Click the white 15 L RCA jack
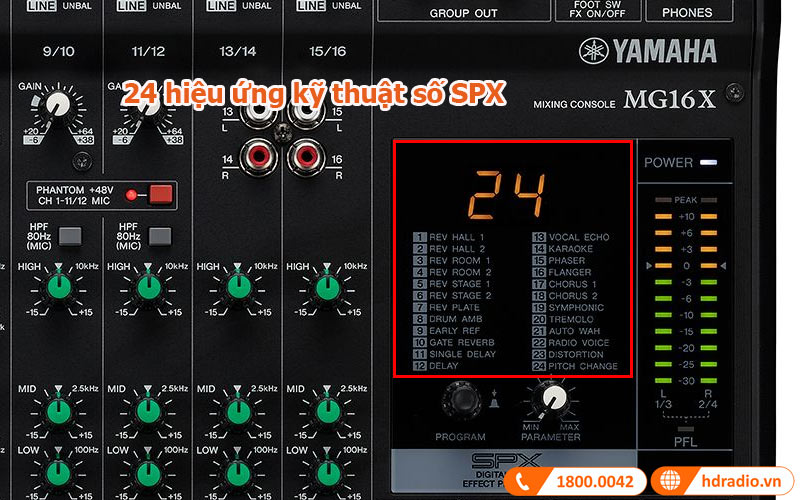Screen dimensions: 800x500 (307, 111)
